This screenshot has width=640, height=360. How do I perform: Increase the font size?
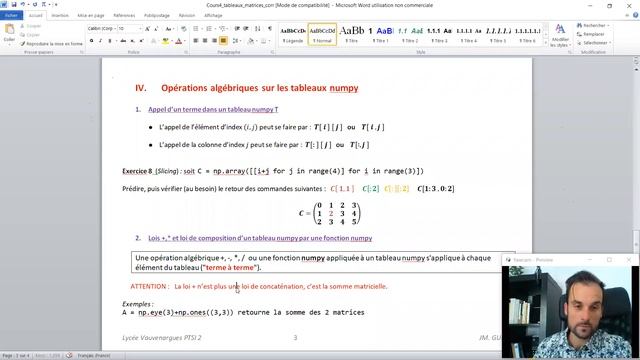click(147, 29)
